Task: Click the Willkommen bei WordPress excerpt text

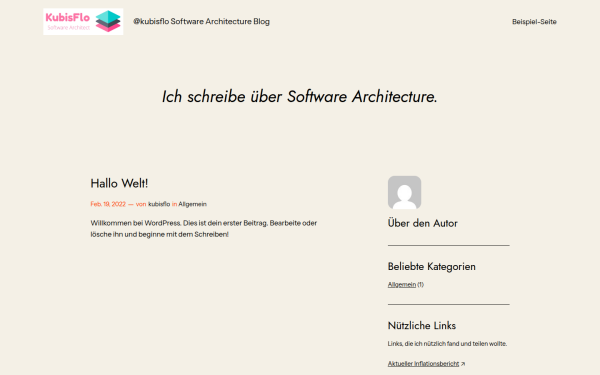Action: pos(204,228)
